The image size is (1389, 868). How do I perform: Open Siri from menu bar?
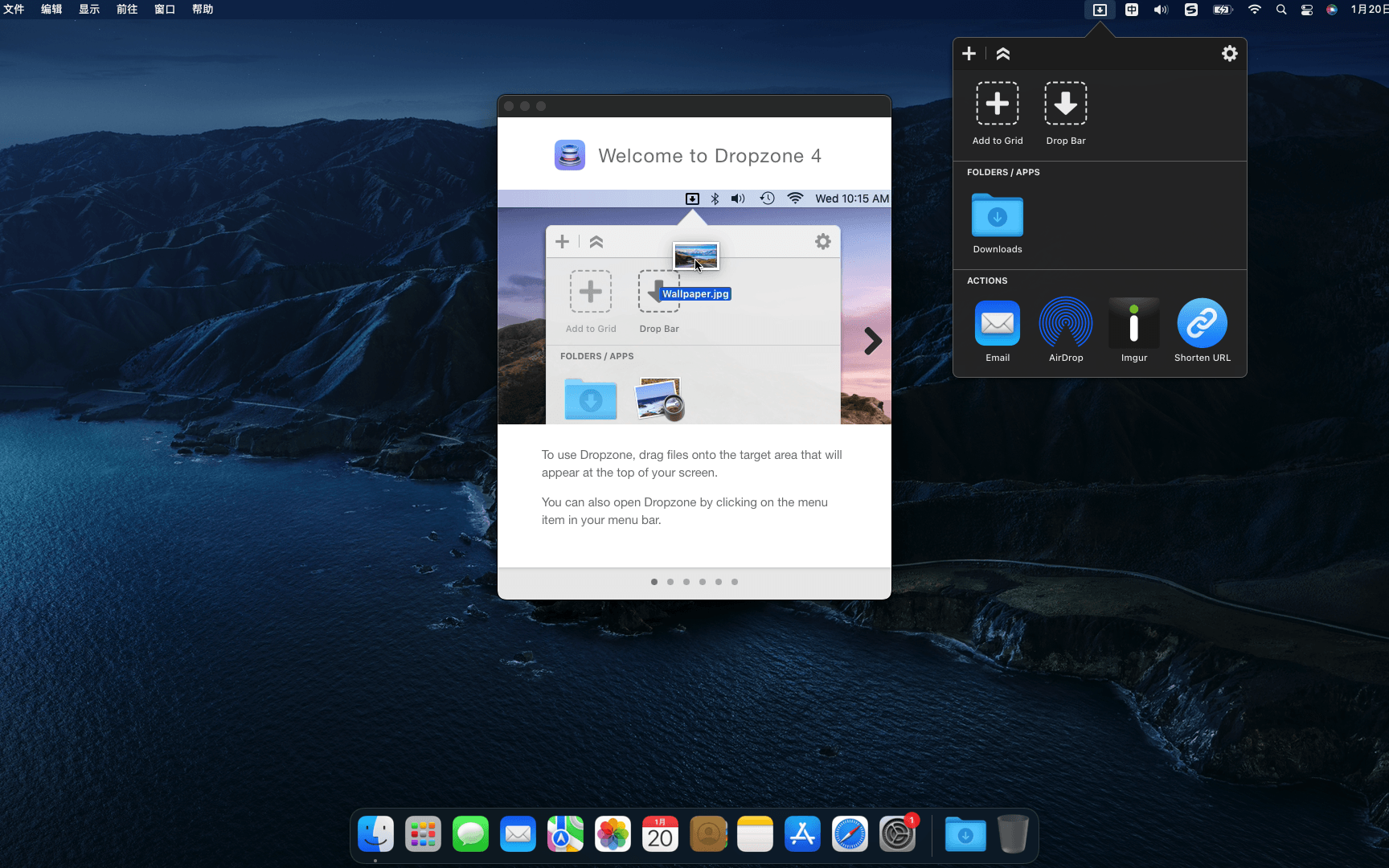(1332, 10)
